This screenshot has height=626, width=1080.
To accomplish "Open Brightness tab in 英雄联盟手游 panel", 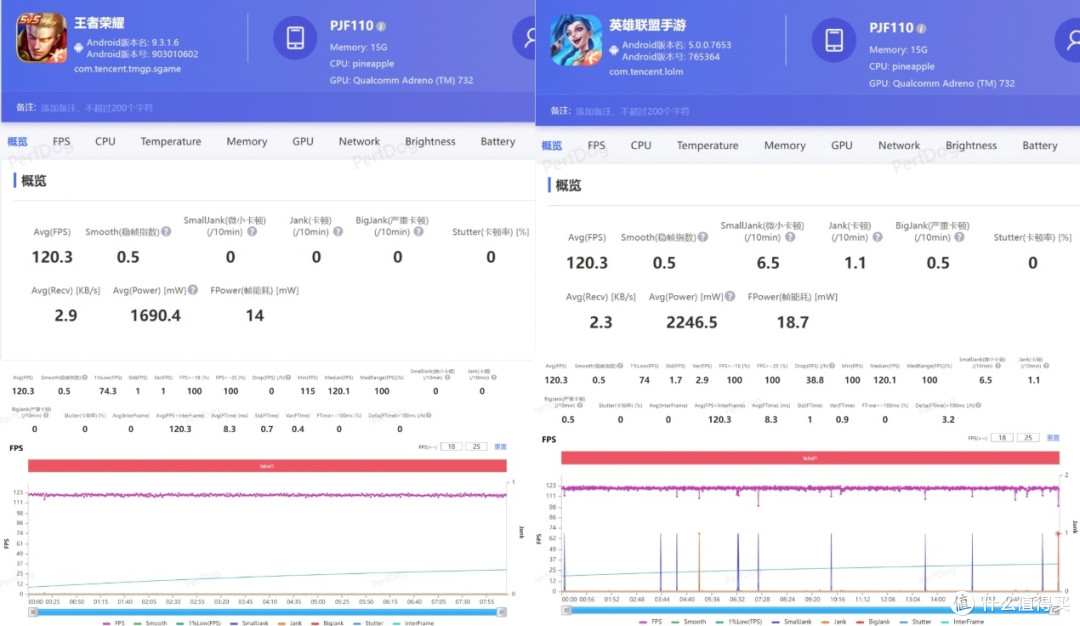I will [x=971, y=145].
